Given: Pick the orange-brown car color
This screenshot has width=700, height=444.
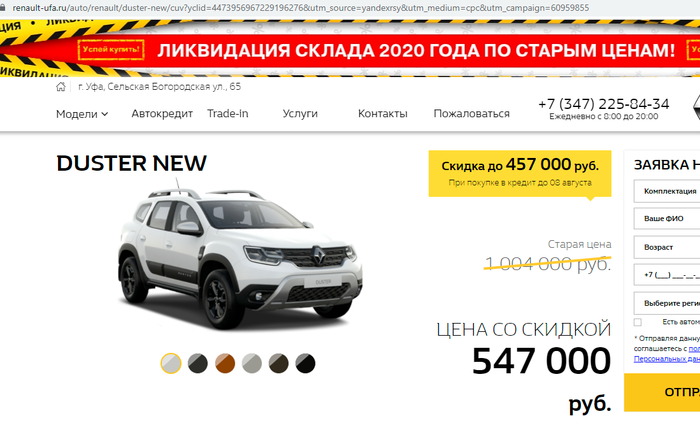Looking at the screenshot, I should click(x=225, y=363).
